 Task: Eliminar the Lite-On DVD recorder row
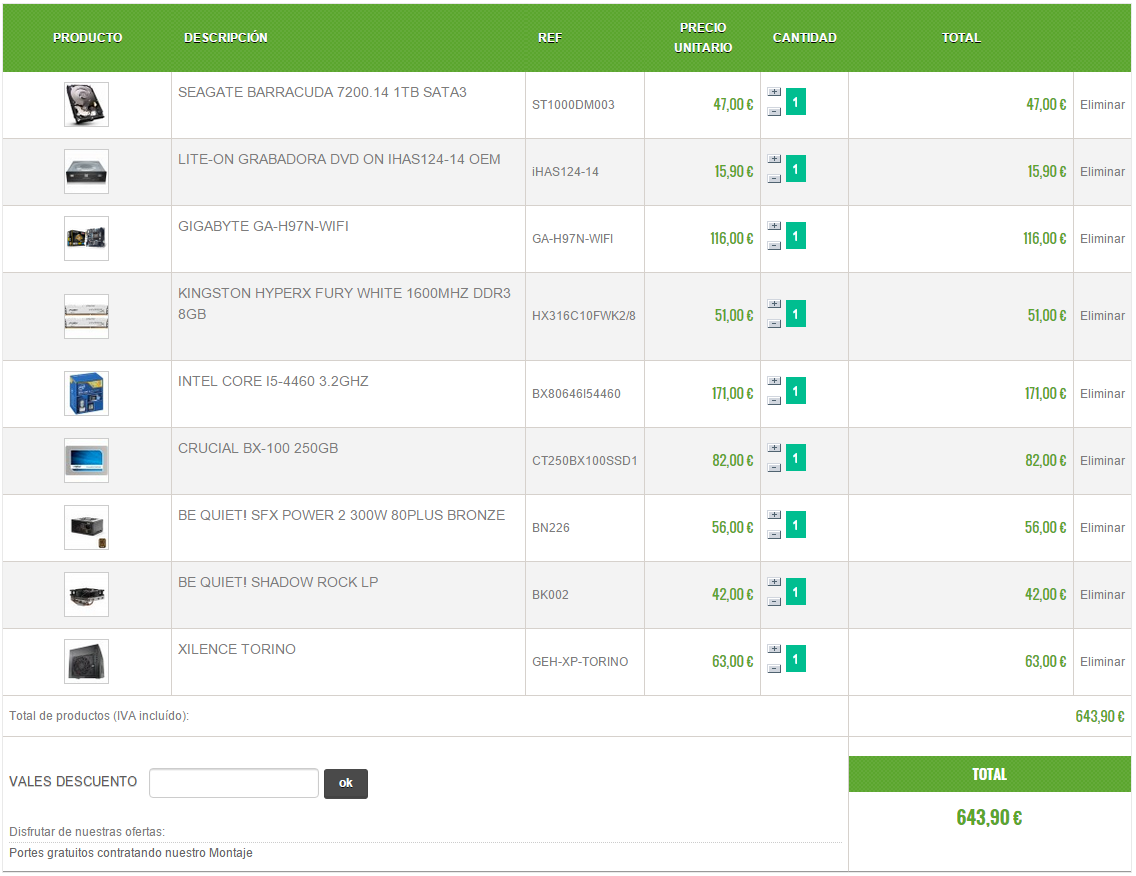[x=1102, y=172]
